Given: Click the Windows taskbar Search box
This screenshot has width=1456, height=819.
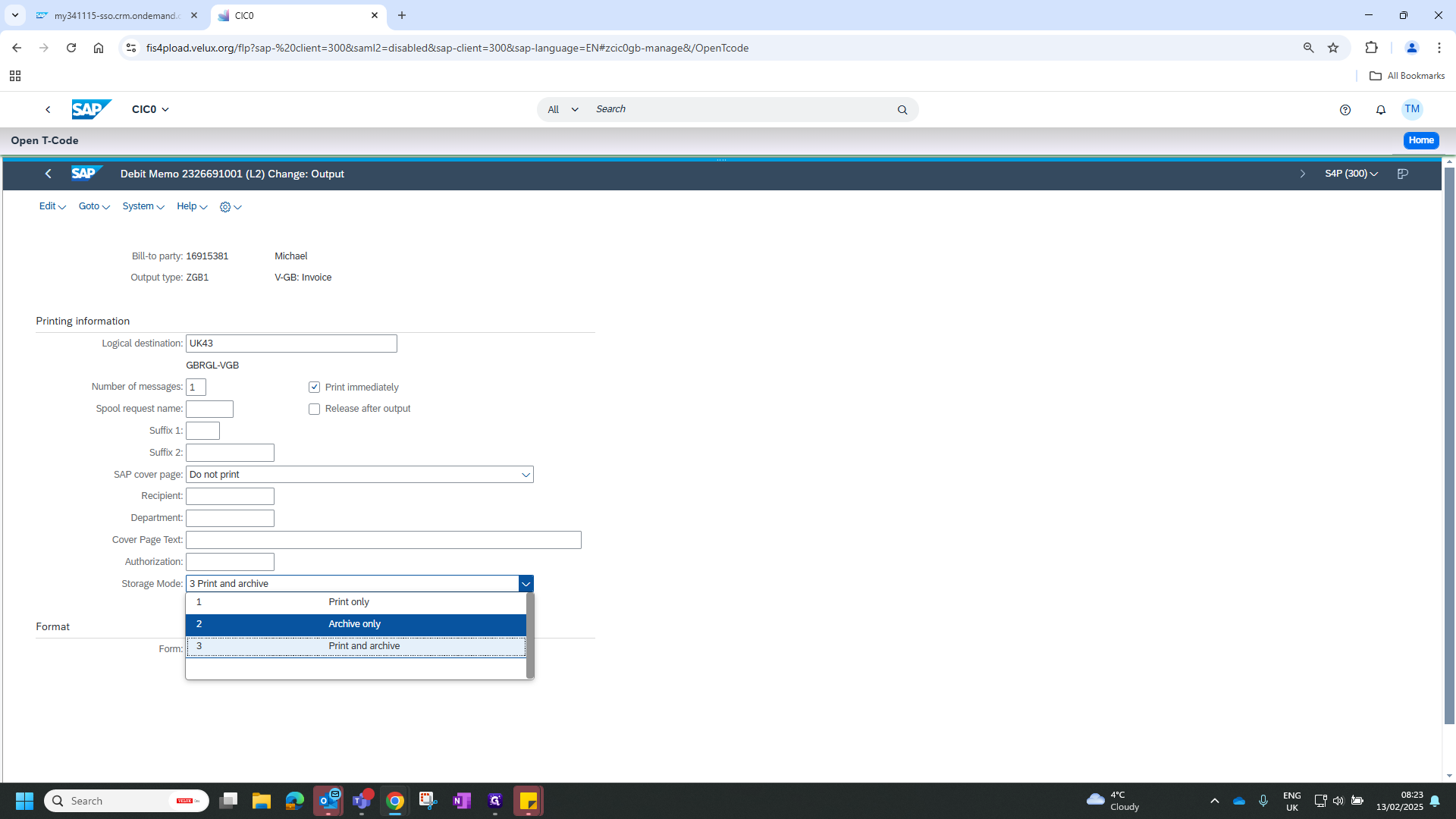Looking at the screenshot, I should pyautogui.click(x=126, y=801).
